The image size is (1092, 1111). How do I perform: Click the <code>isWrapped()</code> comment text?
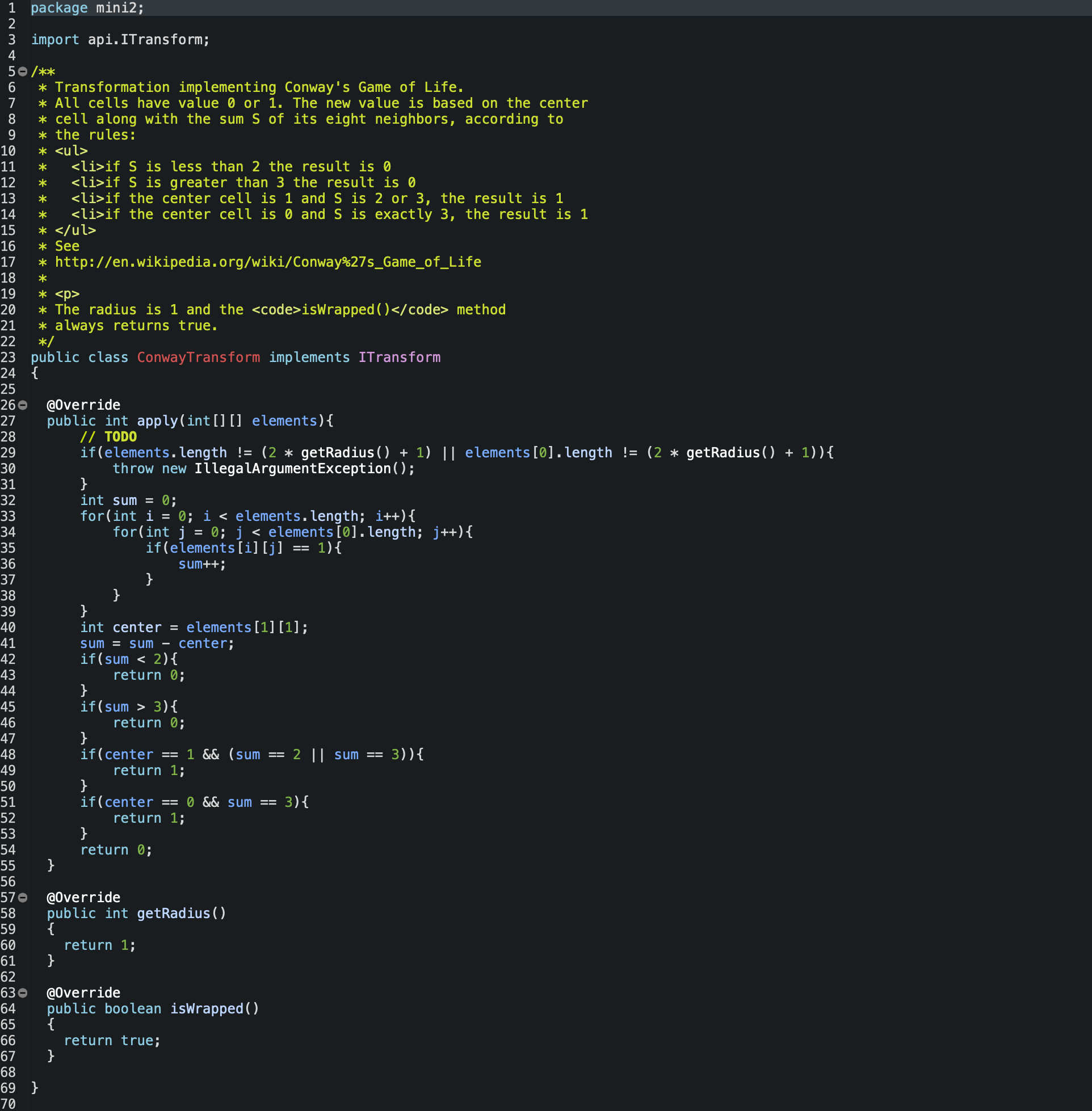coord(350,310)
